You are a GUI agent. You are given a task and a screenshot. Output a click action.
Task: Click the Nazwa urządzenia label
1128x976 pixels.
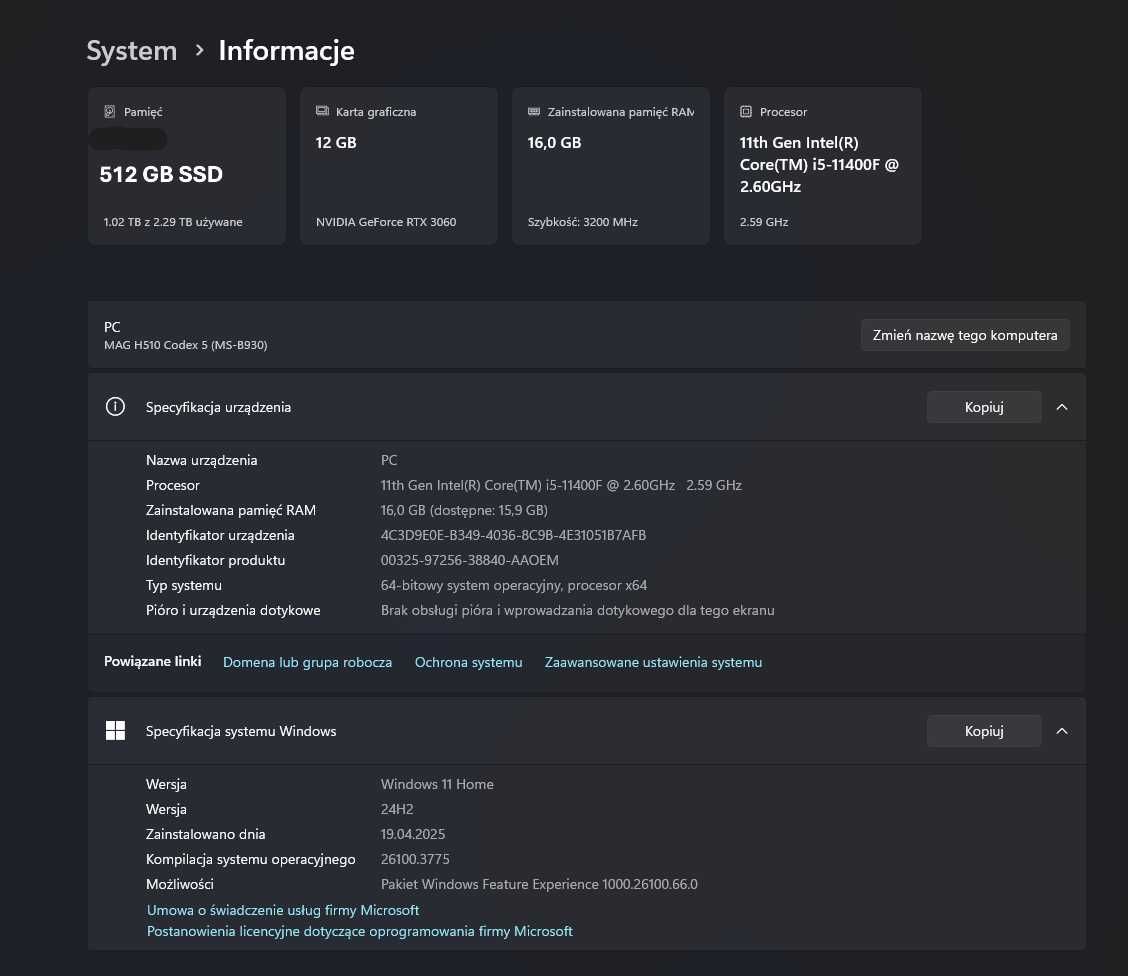tap(201, 460)
